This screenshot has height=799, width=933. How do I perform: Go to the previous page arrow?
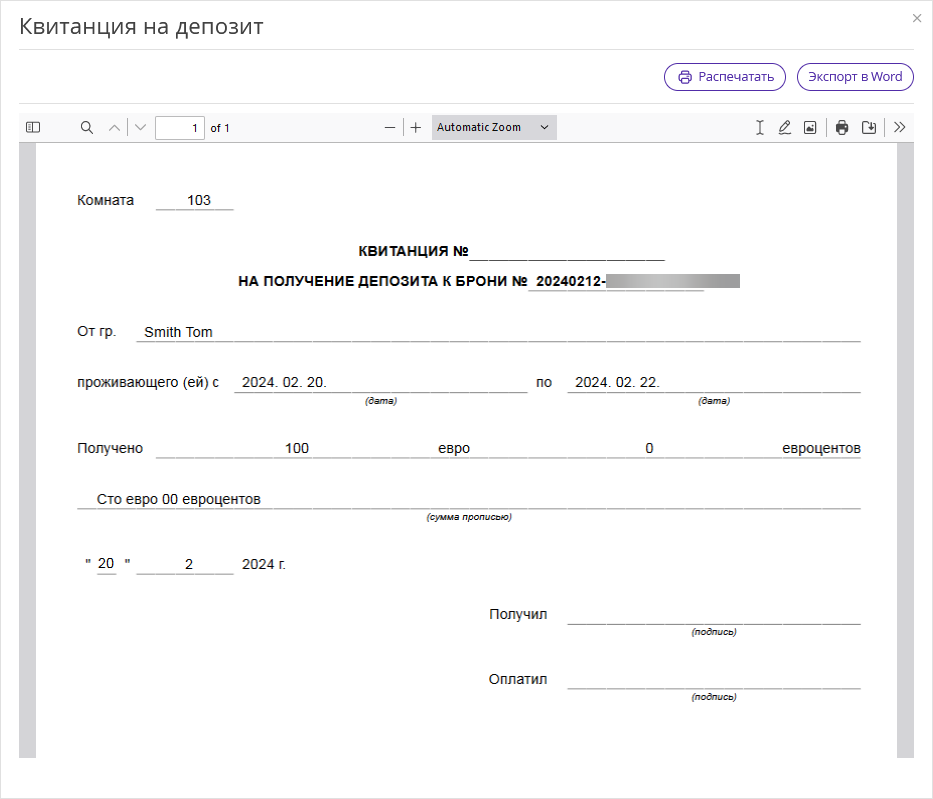(114, 127)
